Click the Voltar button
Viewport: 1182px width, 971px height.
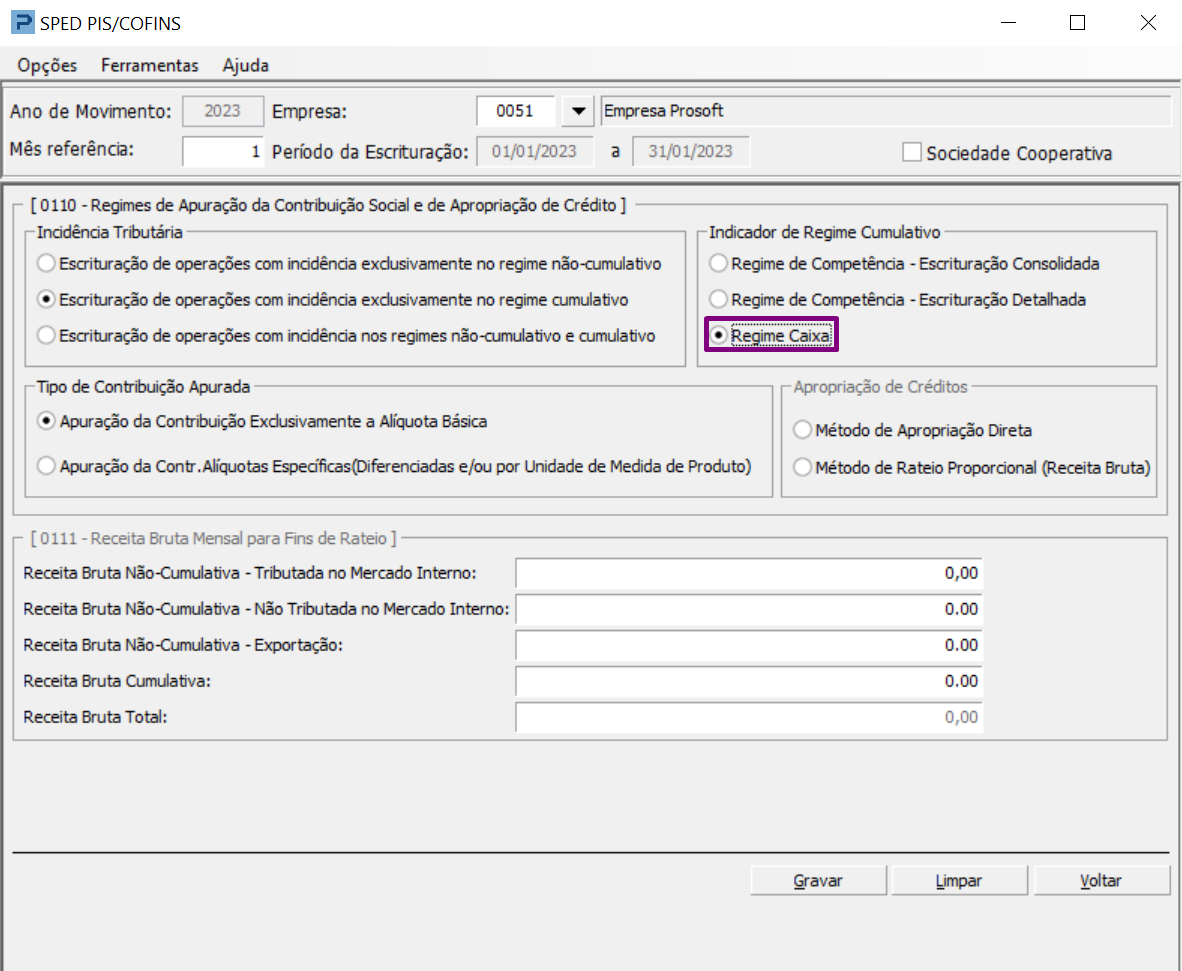[1101, 881]
